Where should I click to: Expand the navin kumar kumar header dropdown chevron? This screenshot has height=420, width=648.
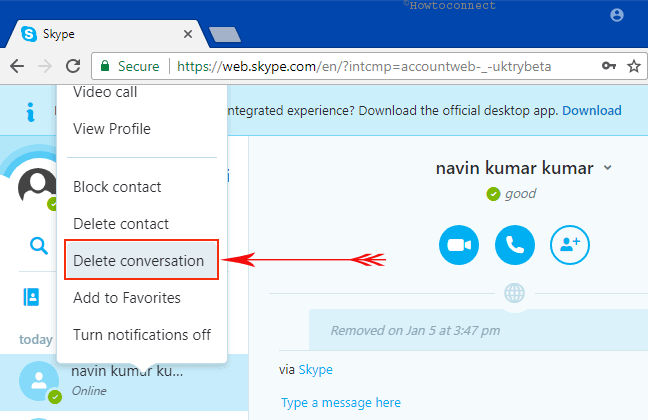tap(607, 168)
